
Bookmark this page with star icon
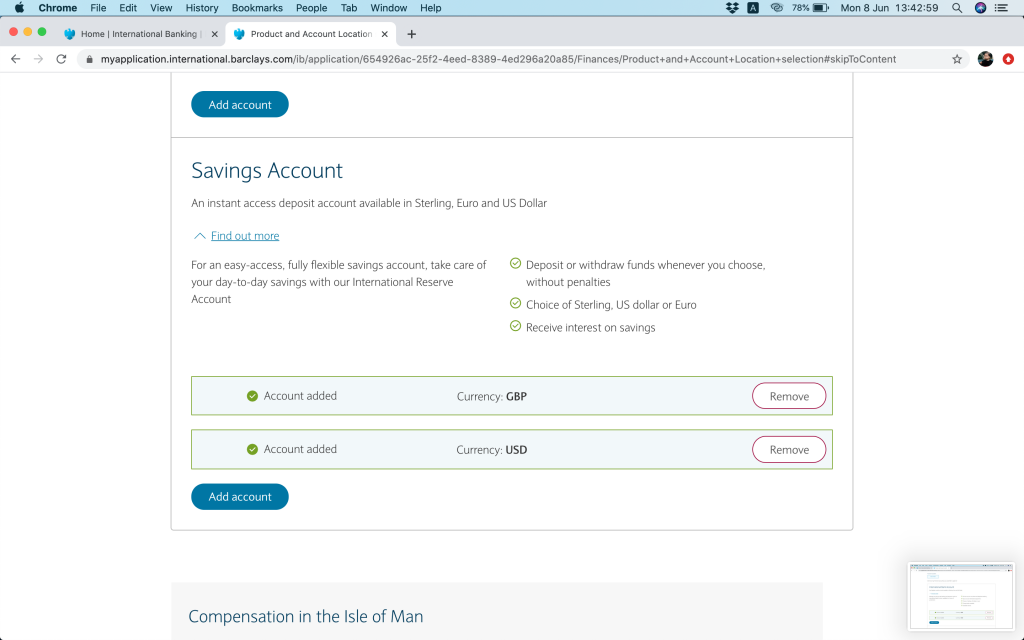coord(957,59)
